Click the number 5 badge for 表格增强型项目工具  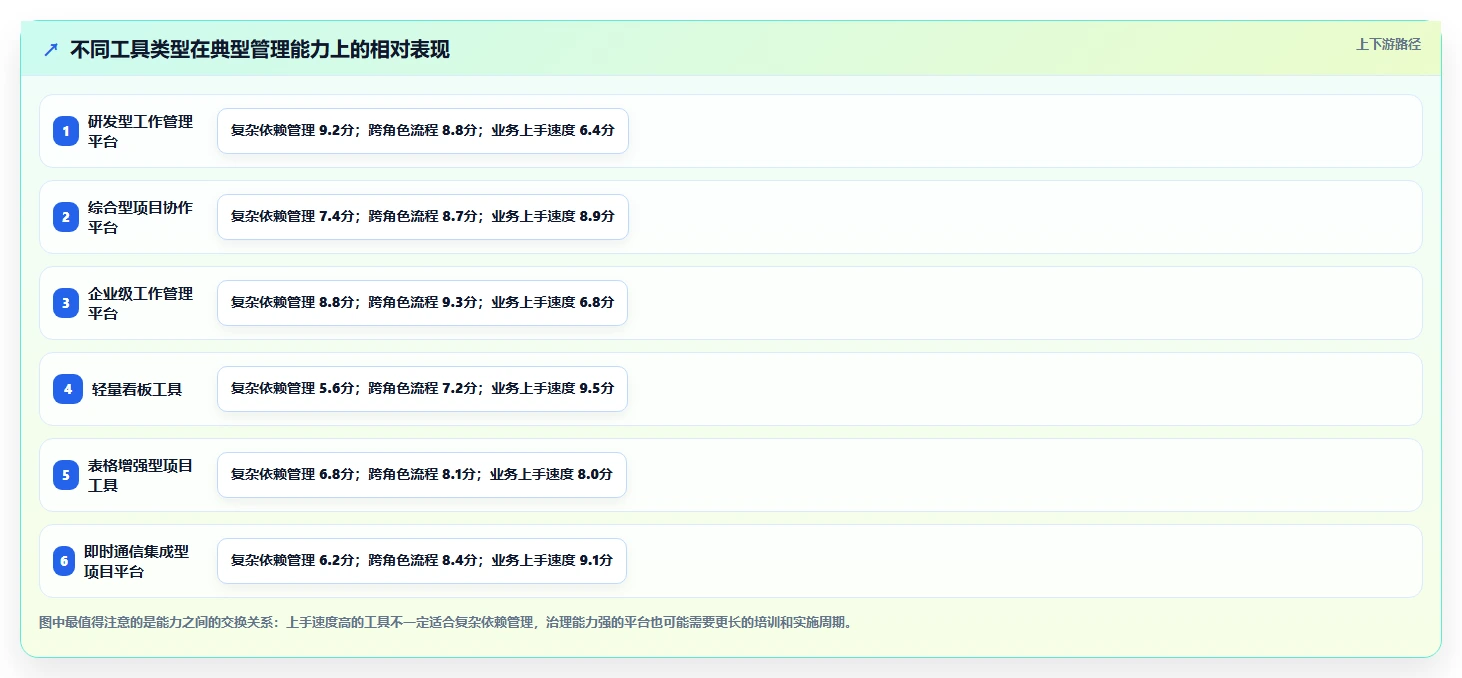point(66,475)
